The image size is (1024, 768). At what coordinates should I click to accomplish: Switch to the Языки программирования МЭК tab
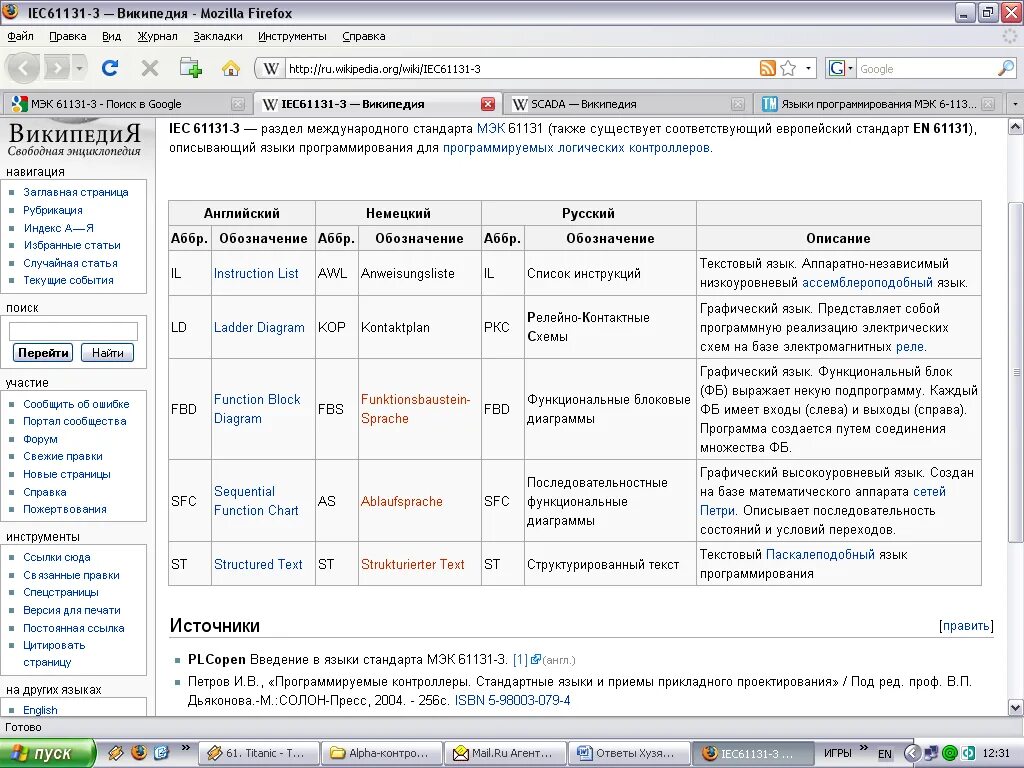878,104
